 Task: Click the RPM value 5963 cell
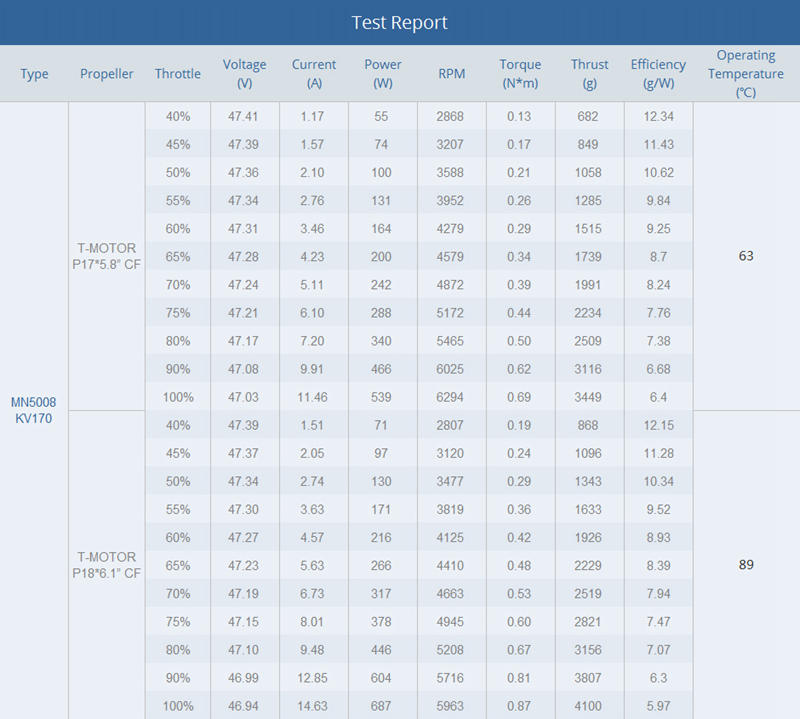coord(450,706)
